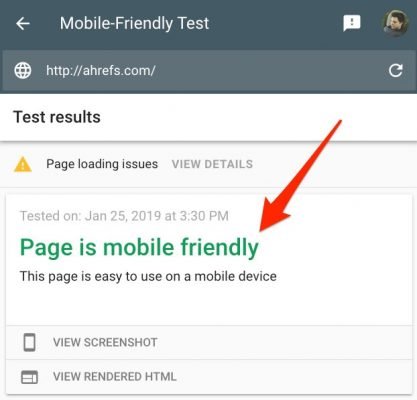Open View Details for page loading issues
This screenshot has height=400, width=417.
coord(212,164)
